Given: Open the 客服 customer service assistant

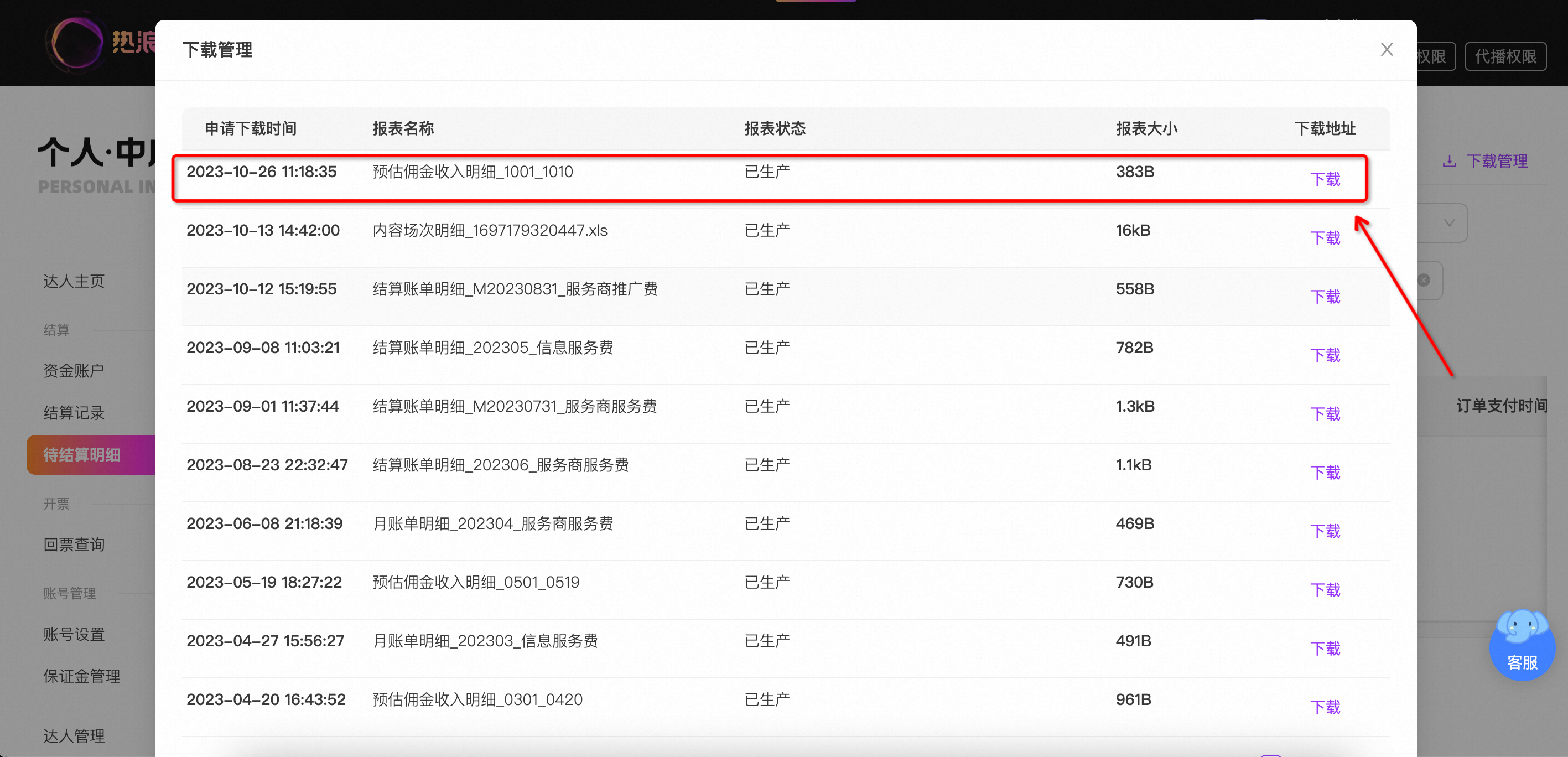Looking at the screenshot, I should coord(1522,646).
